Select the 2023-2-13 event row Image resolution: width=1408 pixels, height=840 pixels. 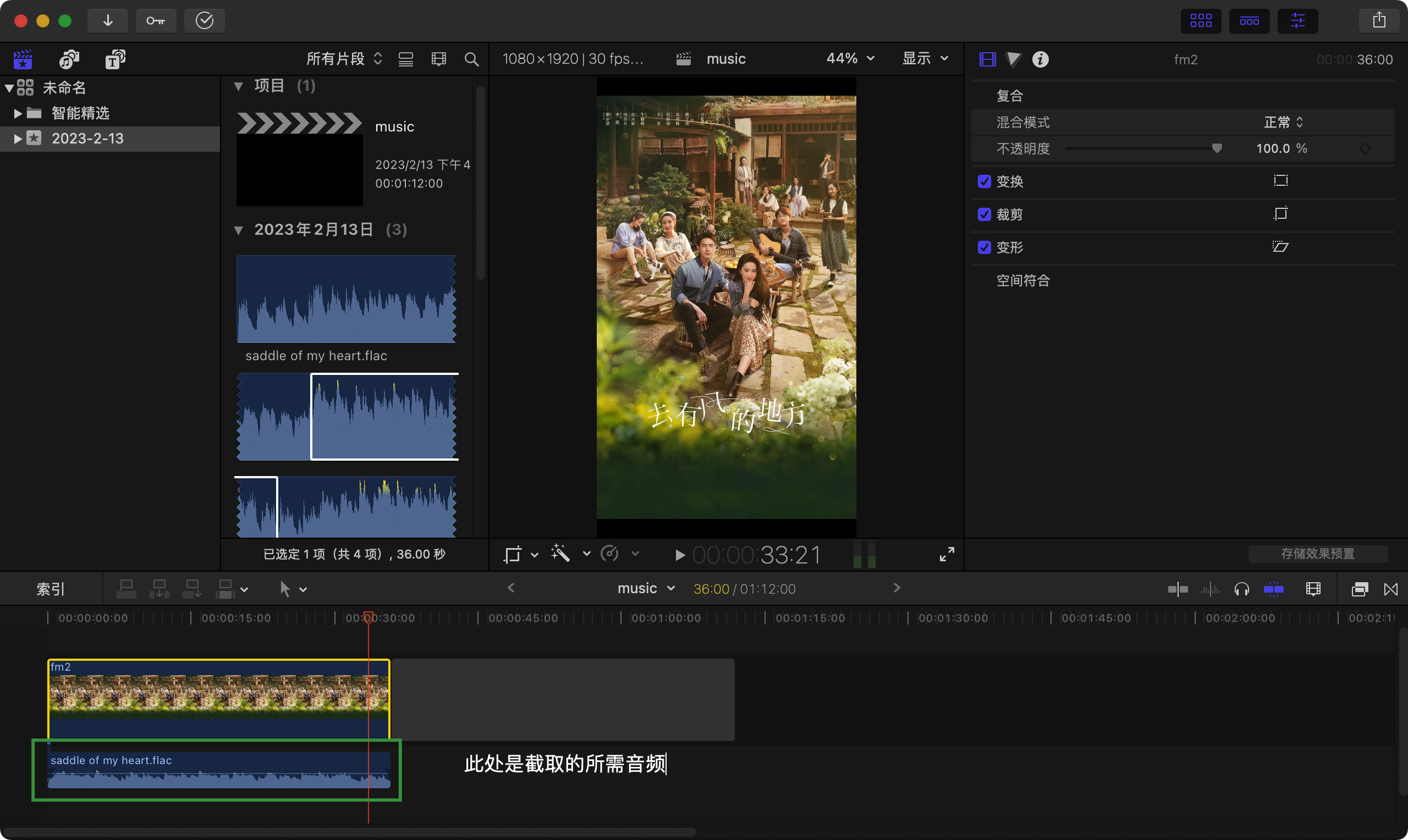coord(110,139)
